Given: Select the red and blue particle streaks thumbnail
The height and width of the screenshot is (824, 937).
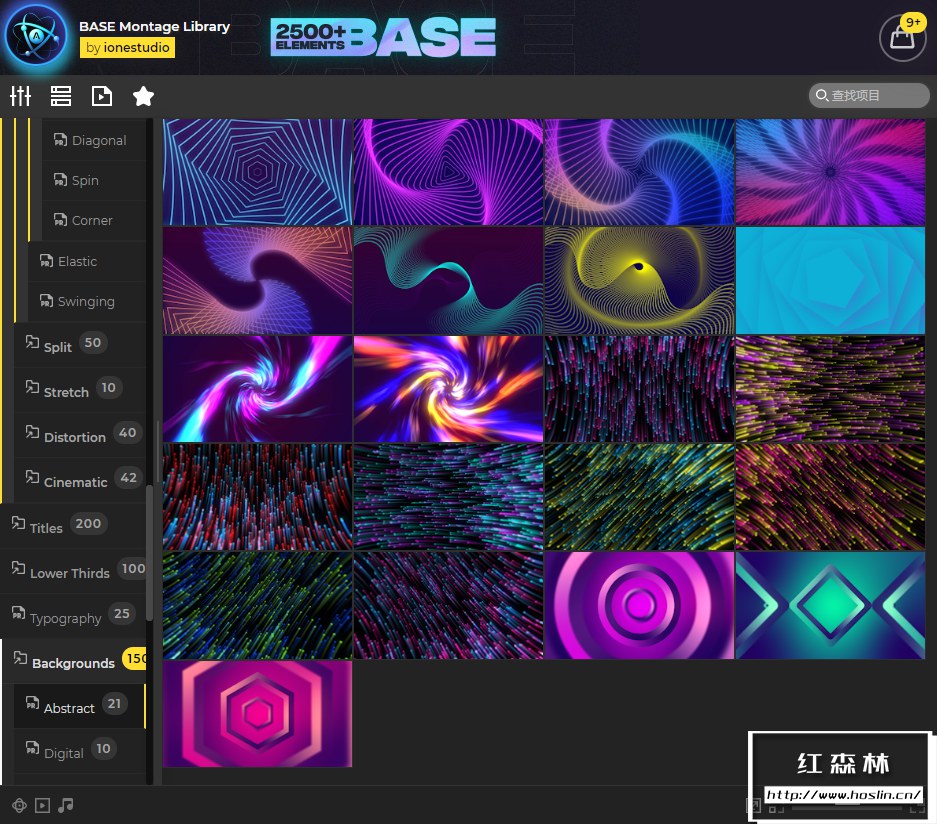Looking at the screenshot, I should (258, 497).
